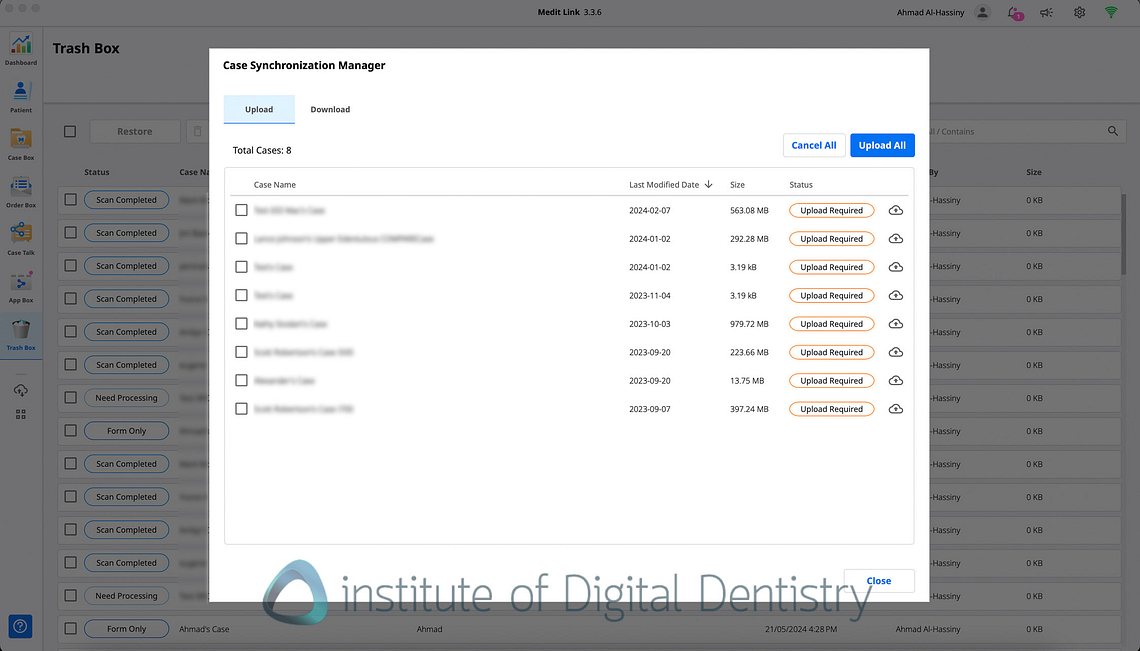Check the box for 2024-02-07 case
1140x651 pixels.
point(241,210)
